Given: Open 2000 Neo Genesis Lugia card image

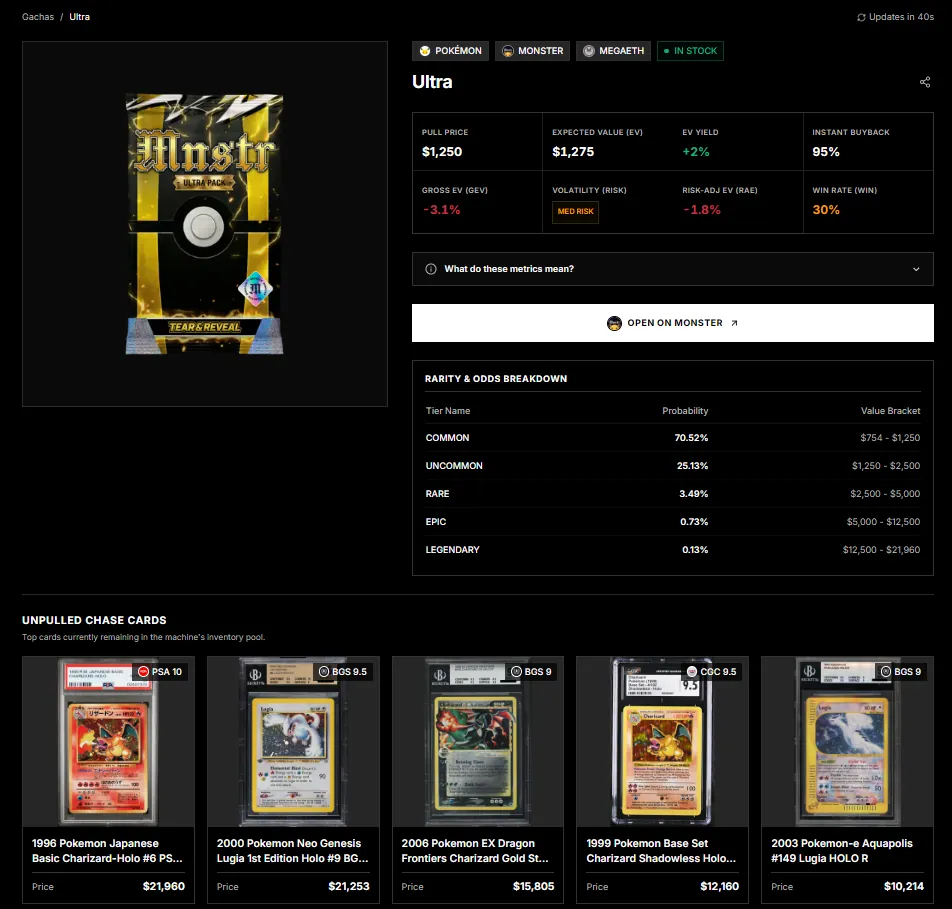Looking at the screenshot, I should click(293, 741).
